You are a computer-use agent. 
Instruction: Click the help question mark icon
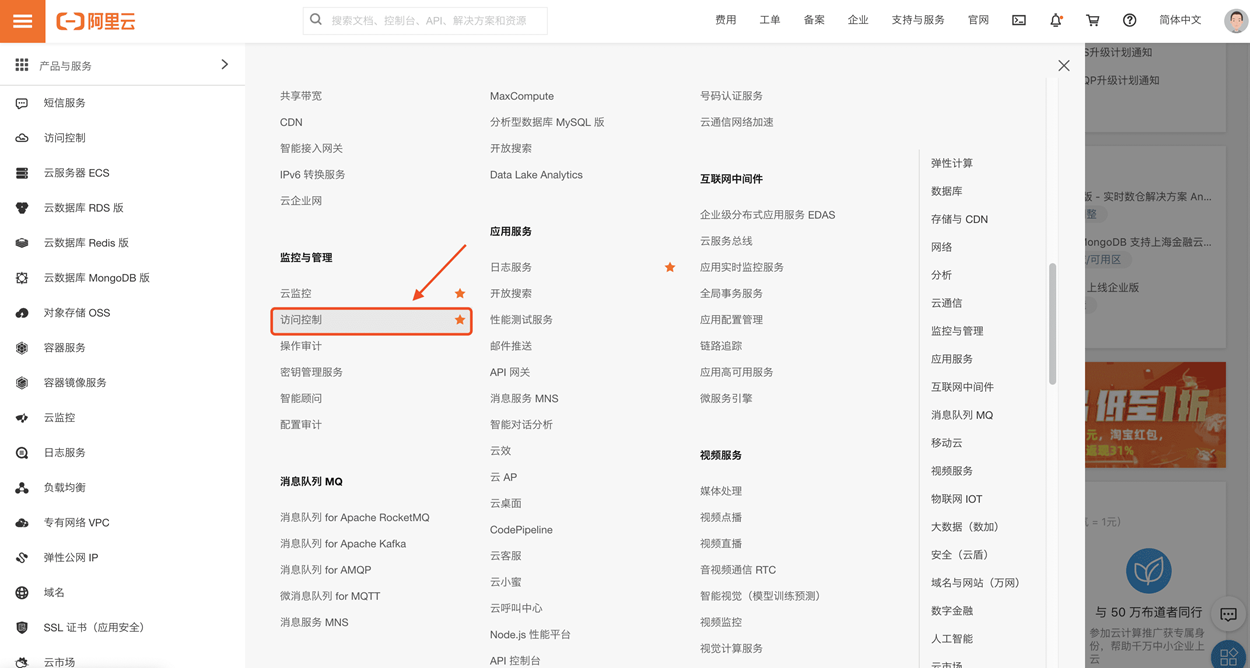point(1129,20)
